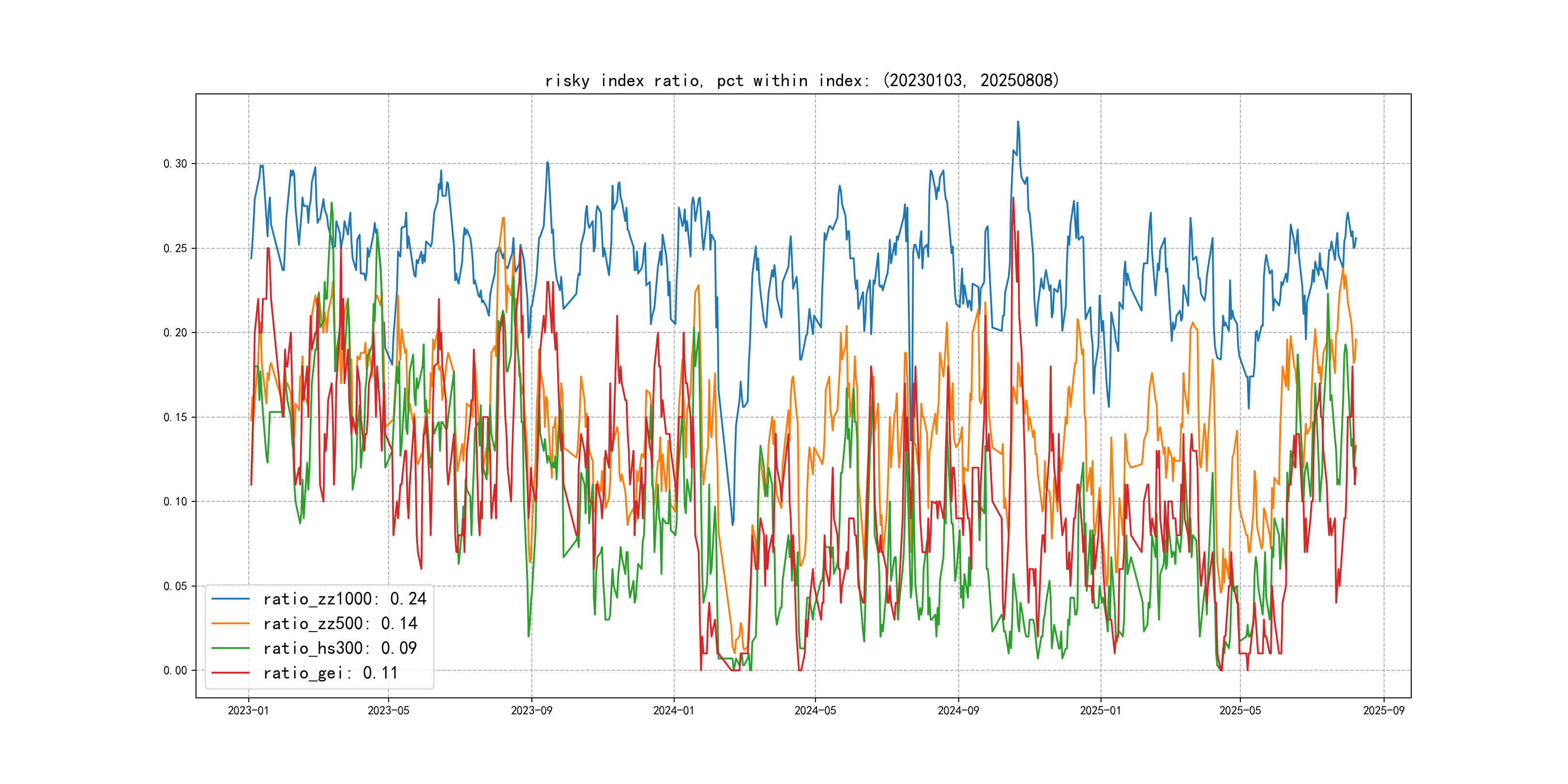Select the 'ratio_hs300: 0.09' legend label

[340, 648]
